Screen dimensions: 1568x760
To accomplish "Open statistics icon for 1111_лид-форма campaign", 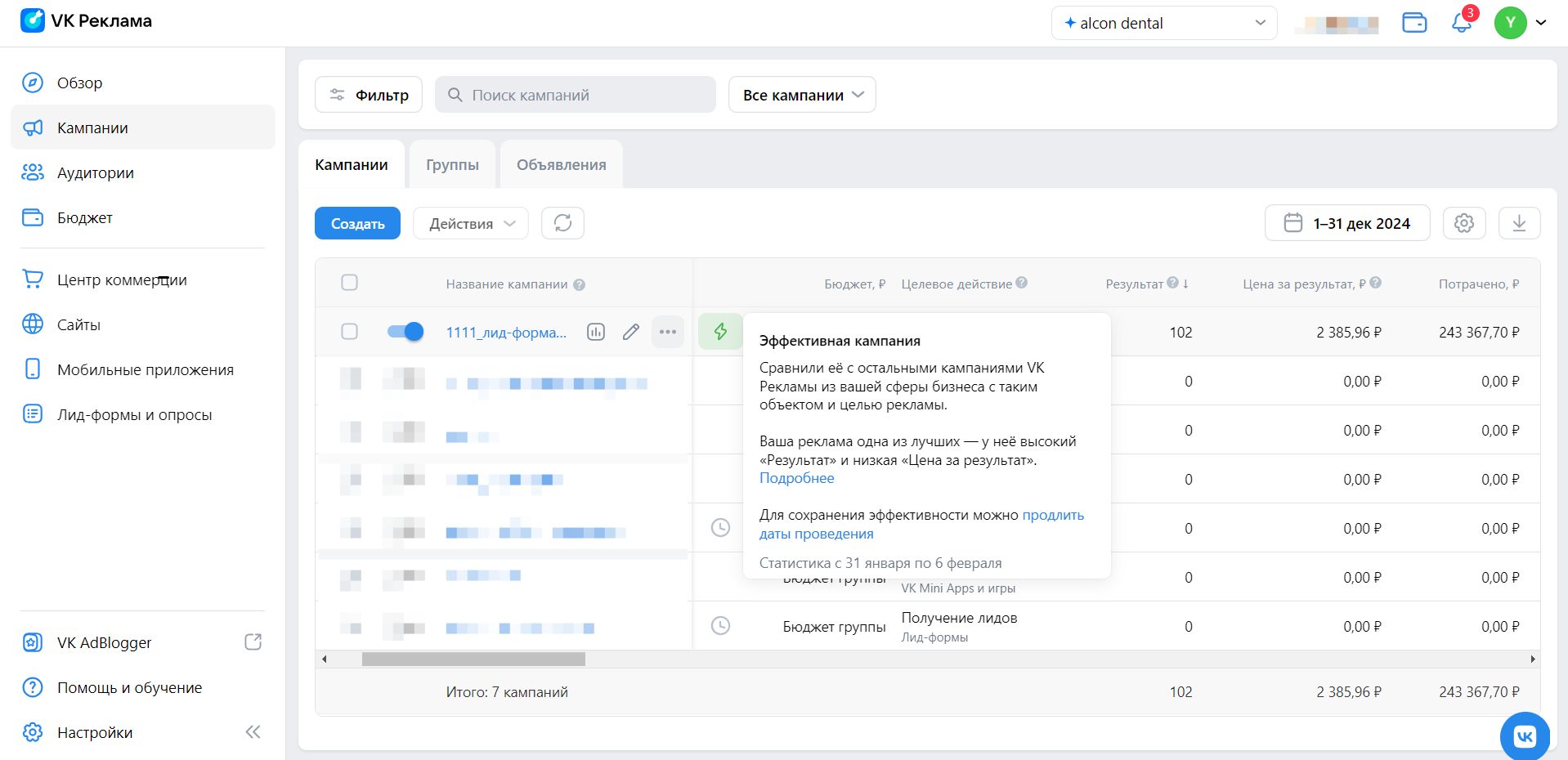I will [596, 332].
